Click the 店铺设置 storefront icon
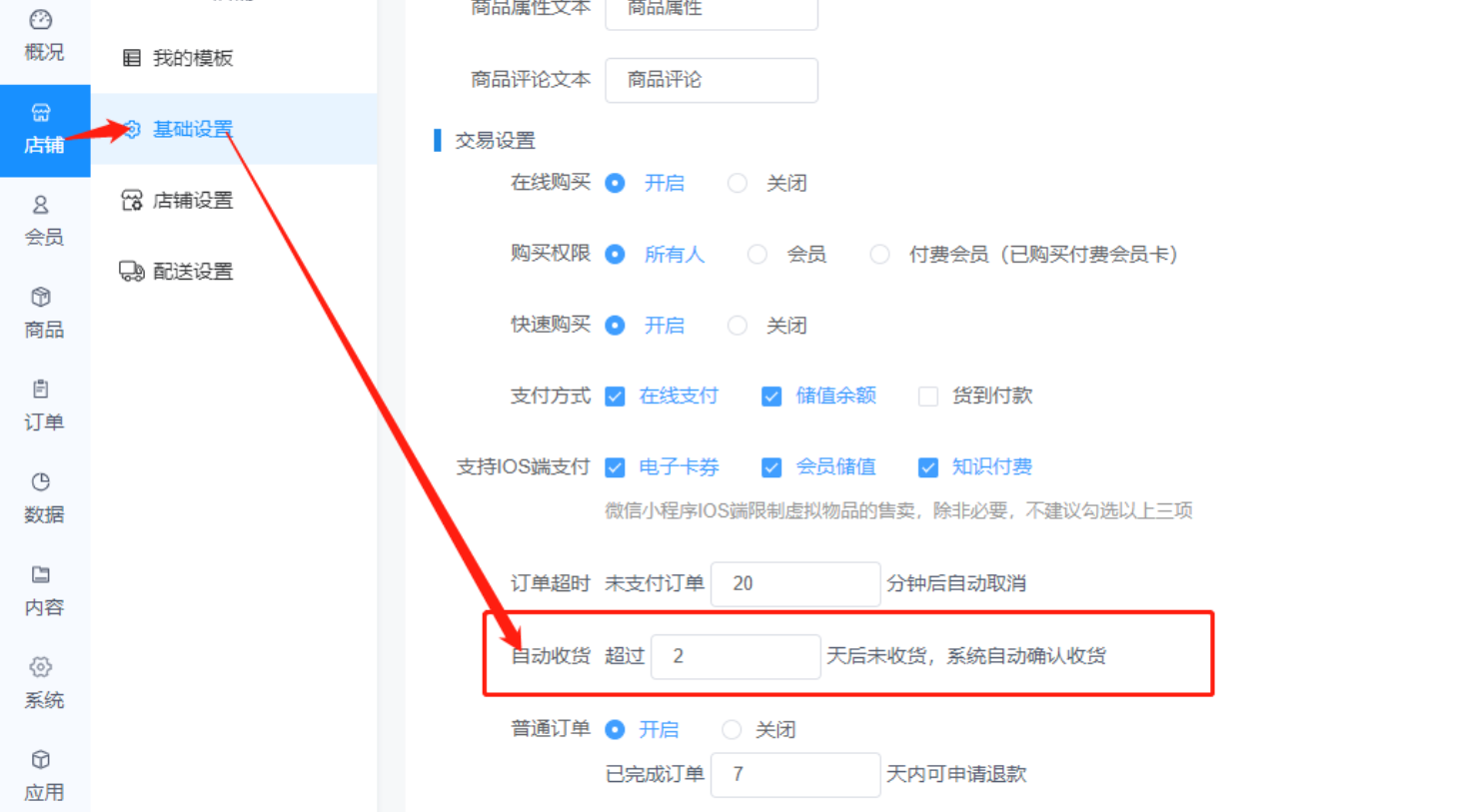This screenshot has height=812, width=1475. click(132, 200)
